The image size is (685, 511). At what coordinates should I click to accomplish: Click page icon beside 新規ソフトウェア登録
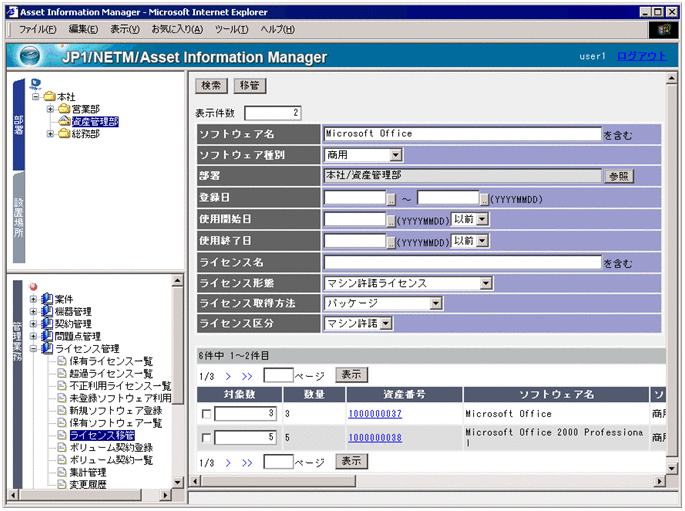click(62, 410)
